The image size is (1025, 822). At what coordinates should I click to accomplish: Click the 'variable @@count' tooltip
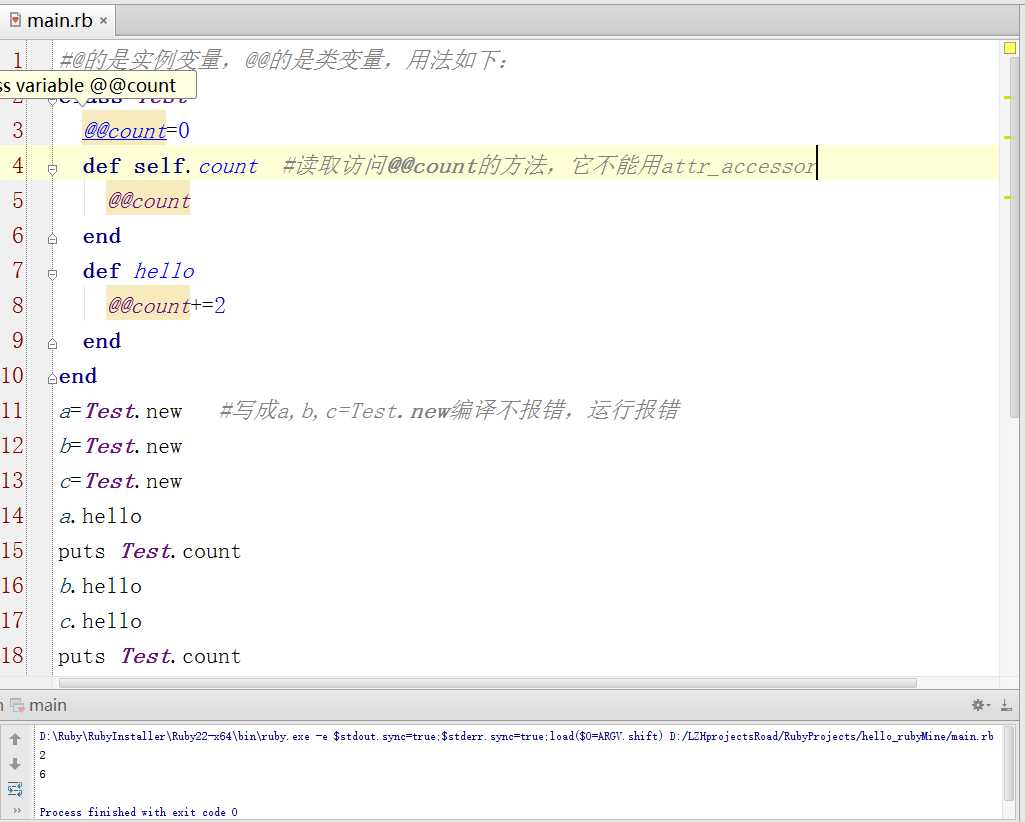[97, 86]
